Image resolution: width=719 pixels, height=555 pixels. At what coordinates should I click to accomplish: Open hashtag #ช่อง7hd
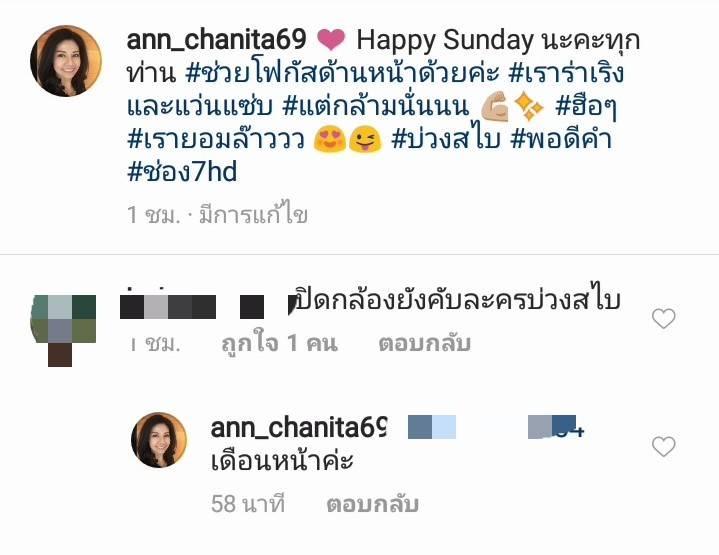click(182, 173)
